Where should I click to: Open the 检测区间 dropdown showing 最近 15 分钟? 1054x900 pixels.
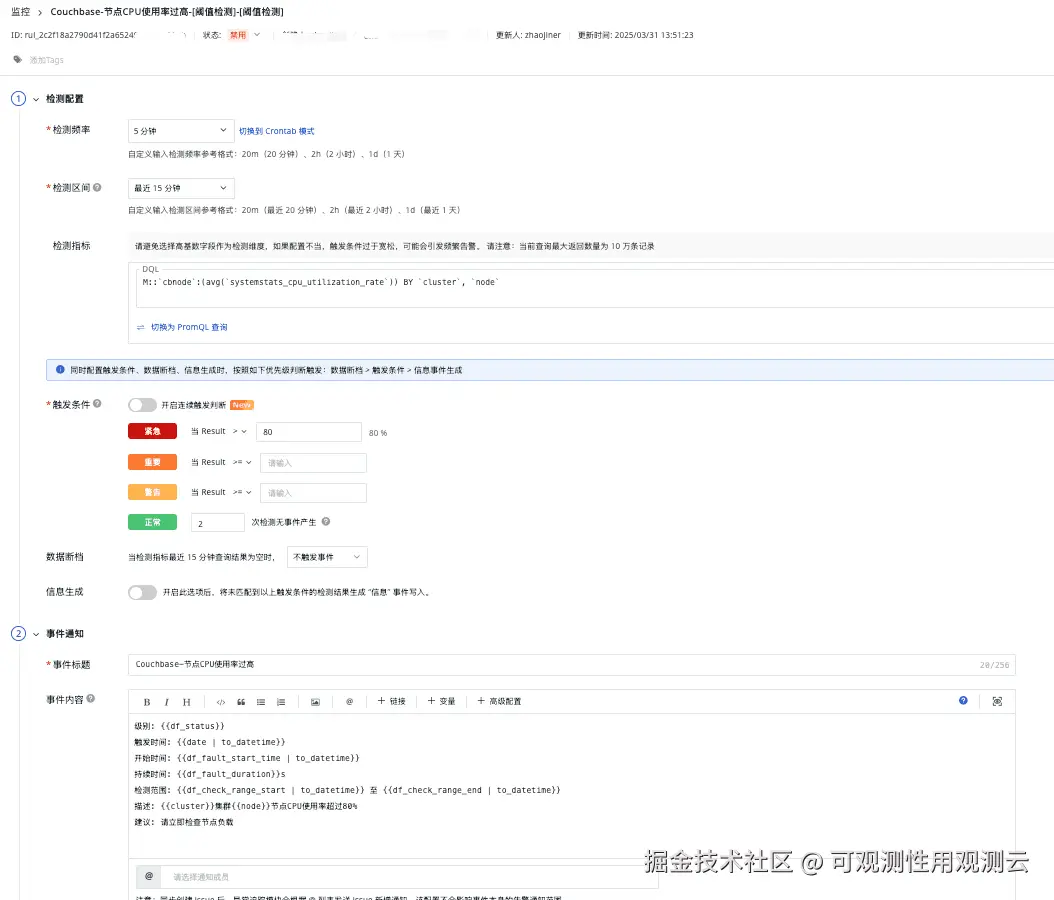click(181, 188)
